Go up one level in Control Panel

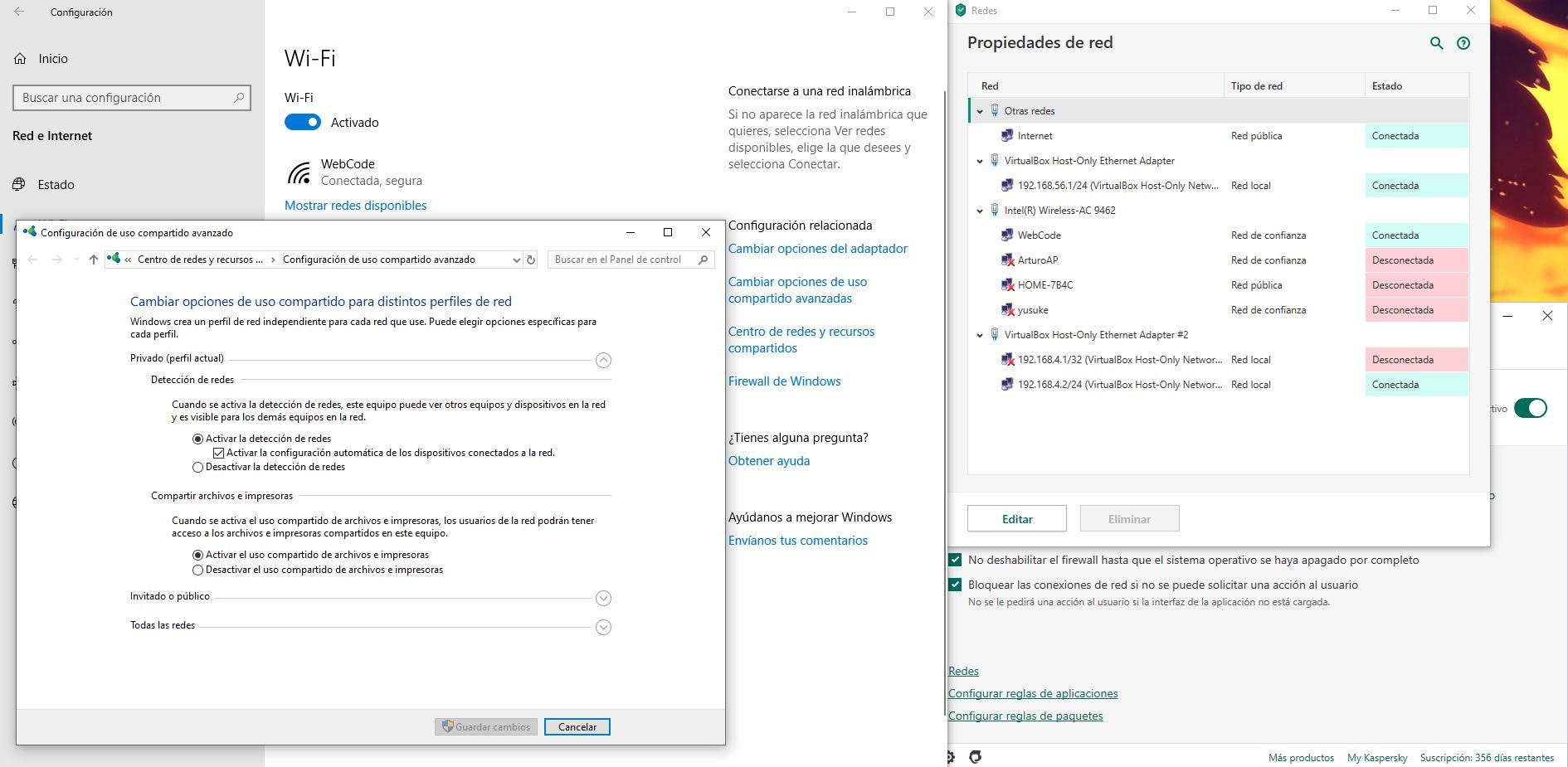(94, 260)
